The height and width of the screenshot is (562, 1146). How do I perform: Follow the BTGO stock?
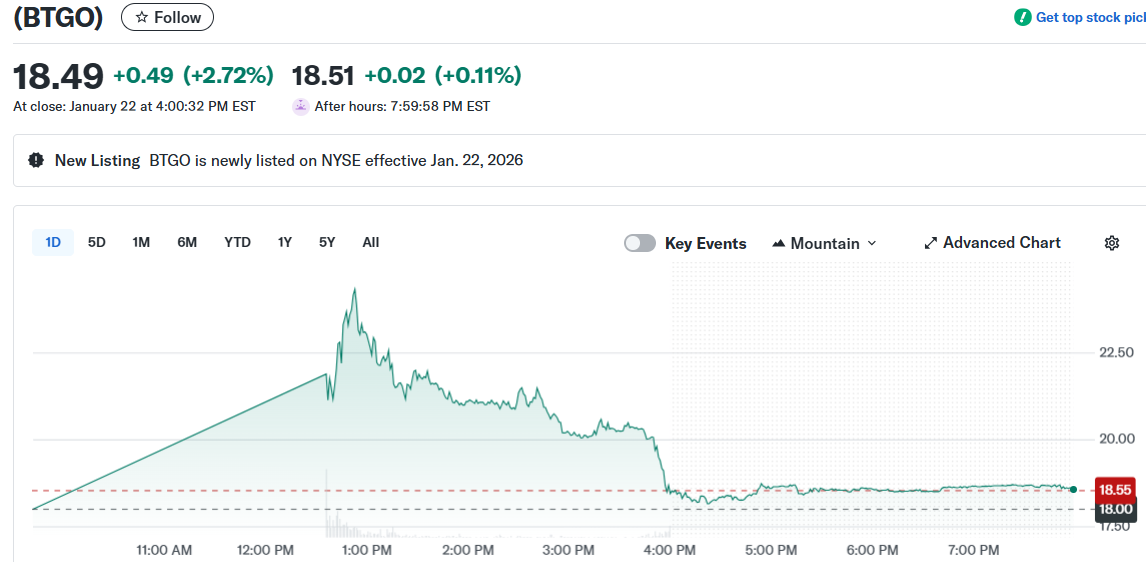coord(167,17)
